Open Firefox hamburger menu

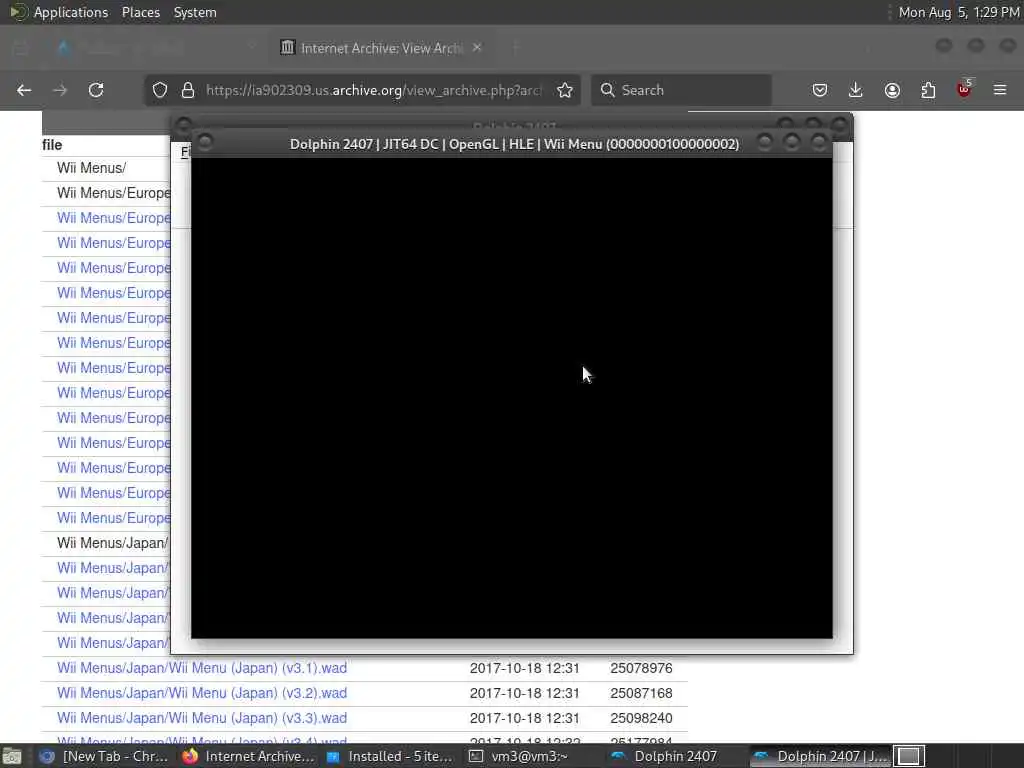pyautogui.click(x=1000, y=90)
